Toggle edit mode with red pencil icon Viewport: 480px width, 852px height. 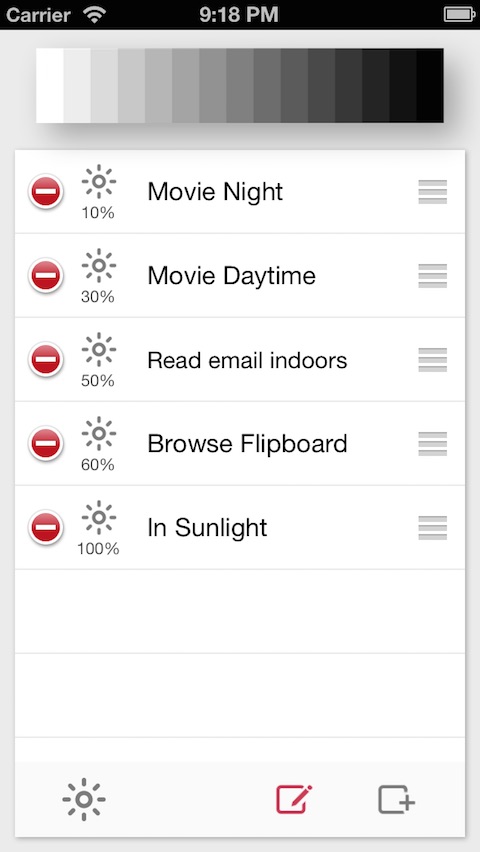coord(294,799)
